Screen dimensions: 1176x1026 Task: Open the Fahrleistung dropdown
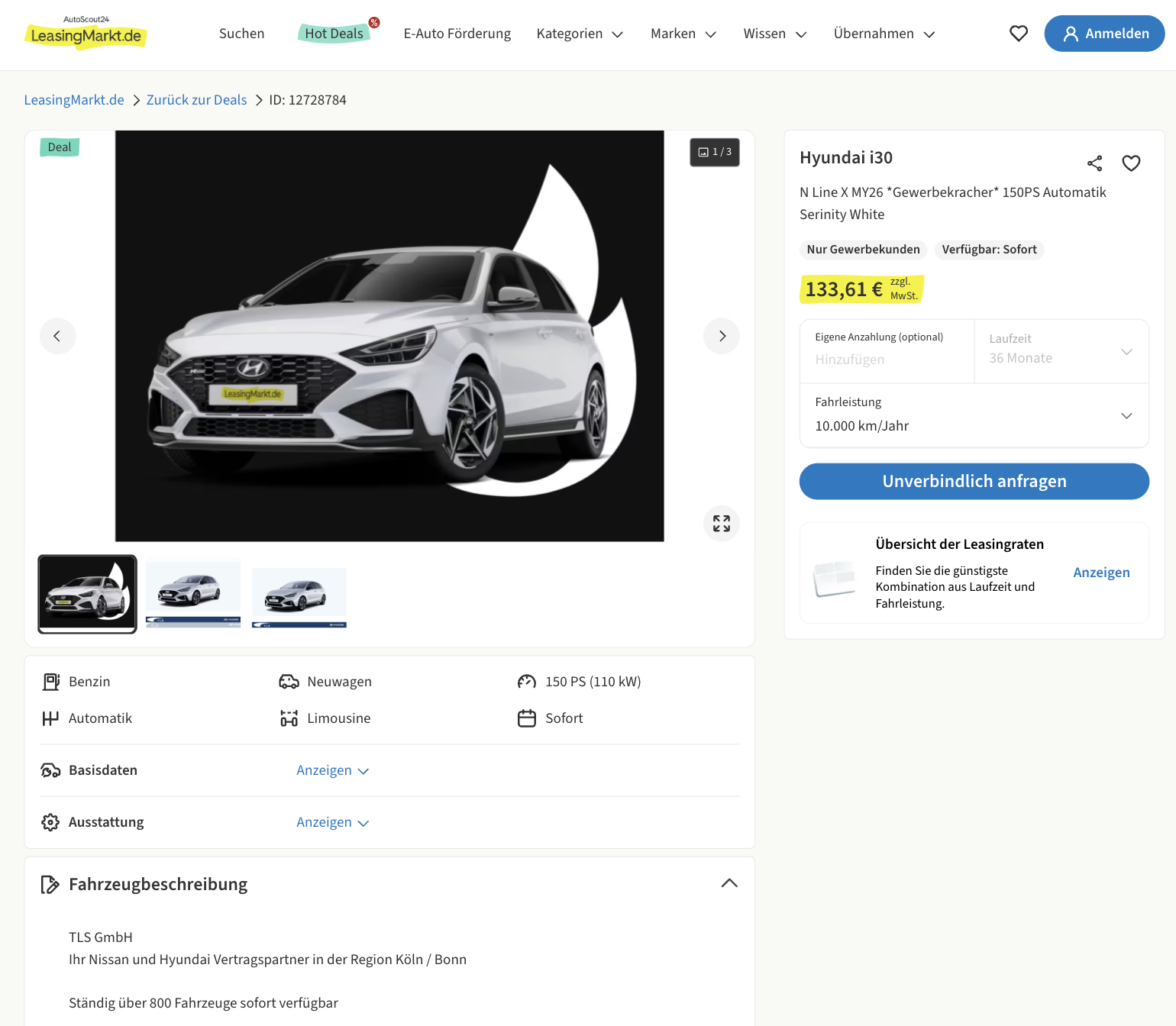974,415
